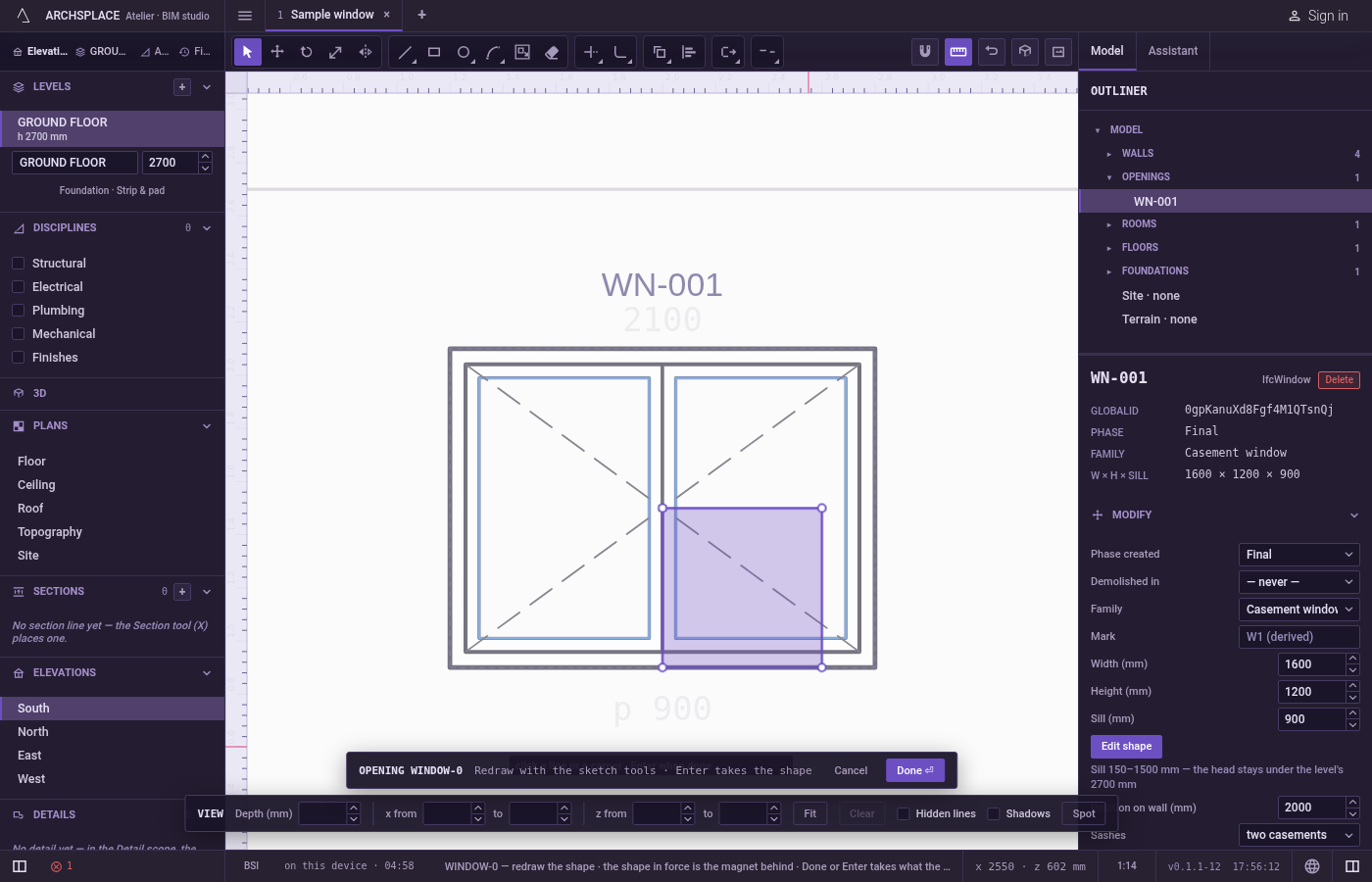Screen dimensions: 1372x882
Task: Choose the Rotate tool
Action: point(307,52)
